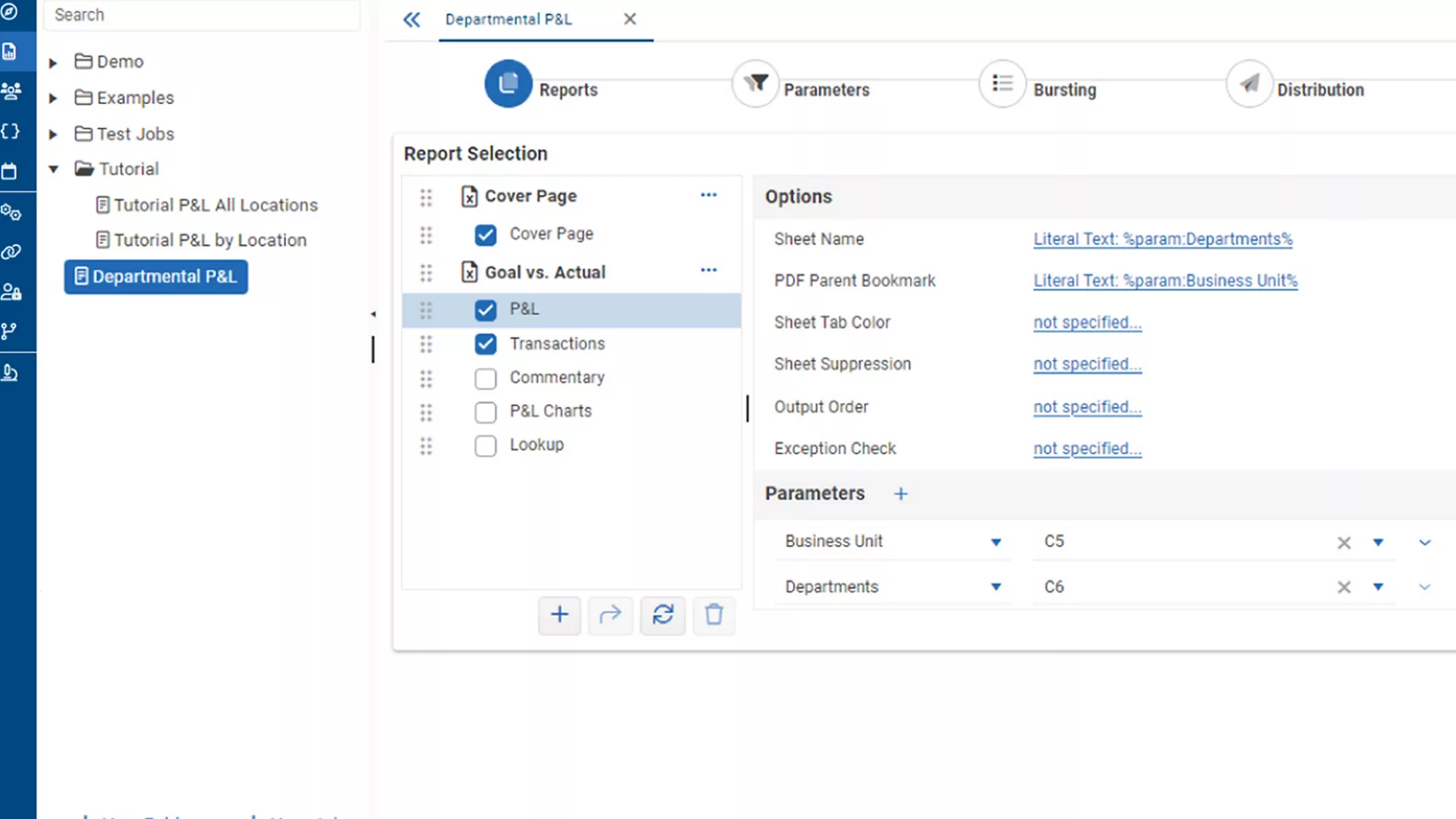Switch to the Distribution step

click(x=1248, y=85)
